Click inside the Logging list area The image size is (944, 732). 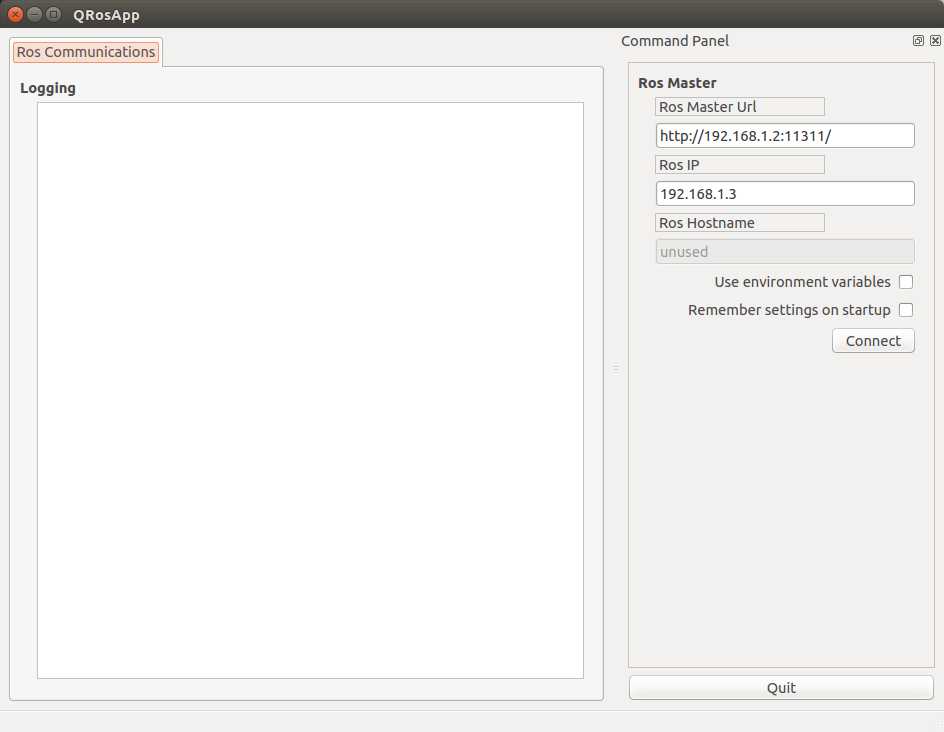click(x=310, y=390)
